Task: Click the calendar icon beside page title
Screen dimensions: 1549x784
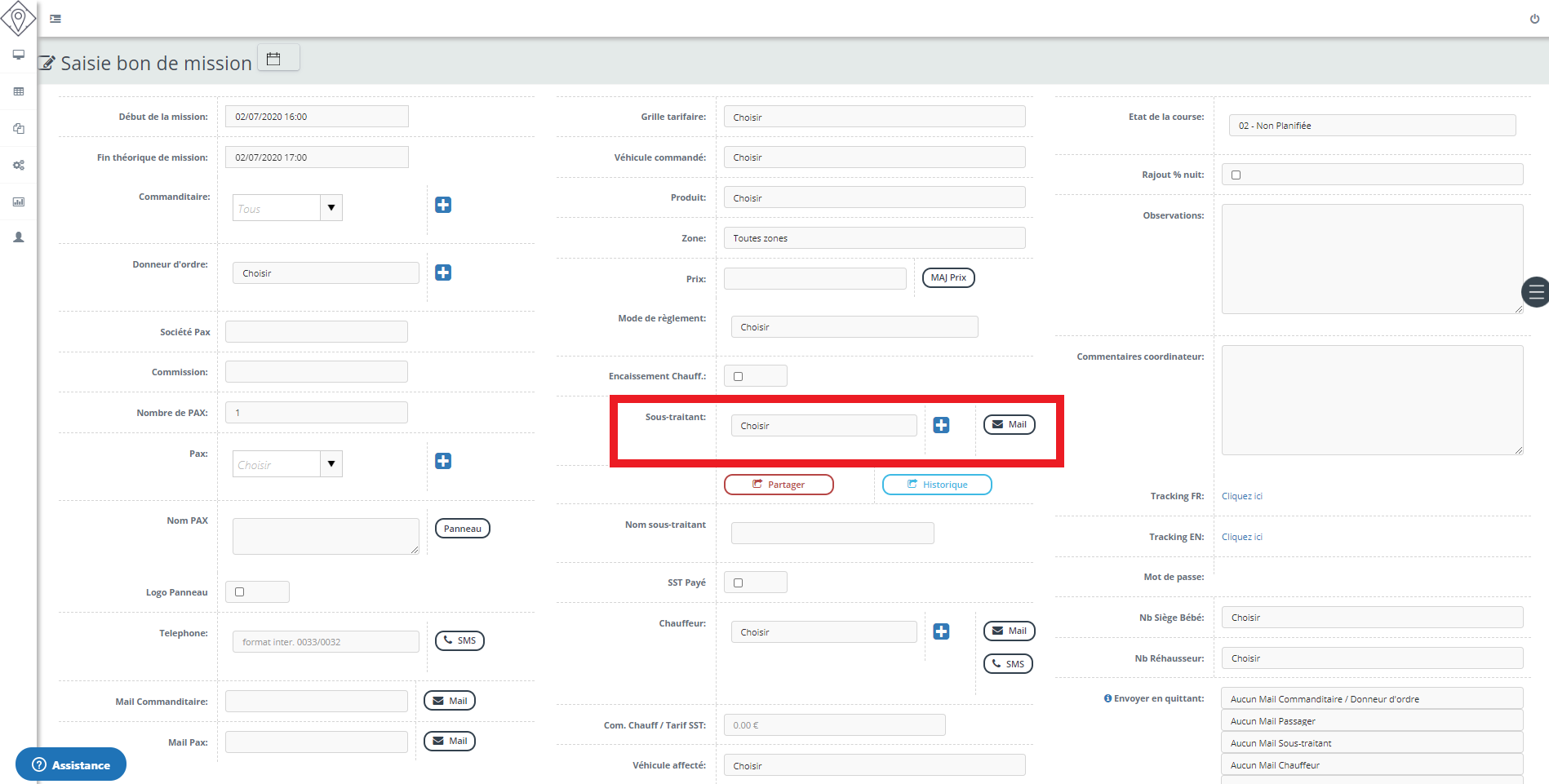Action: [x=274, y=59]
